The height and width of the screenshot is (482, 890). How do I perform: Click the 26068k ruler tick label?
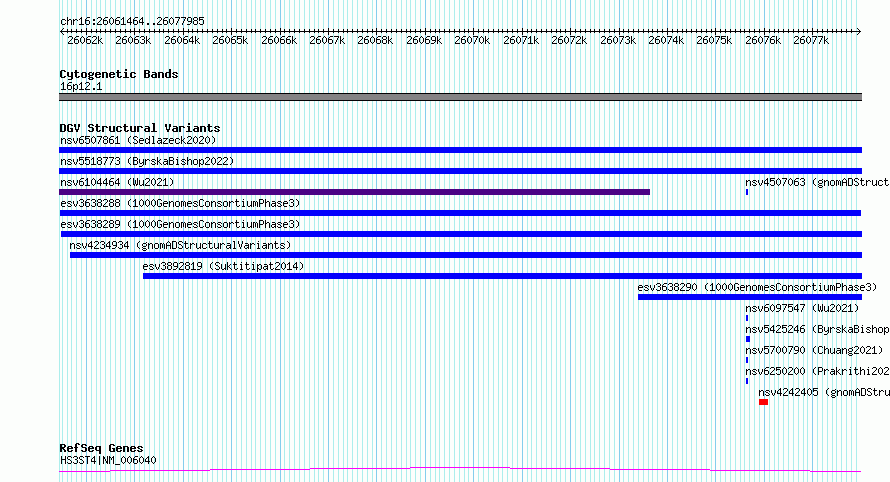375,40
